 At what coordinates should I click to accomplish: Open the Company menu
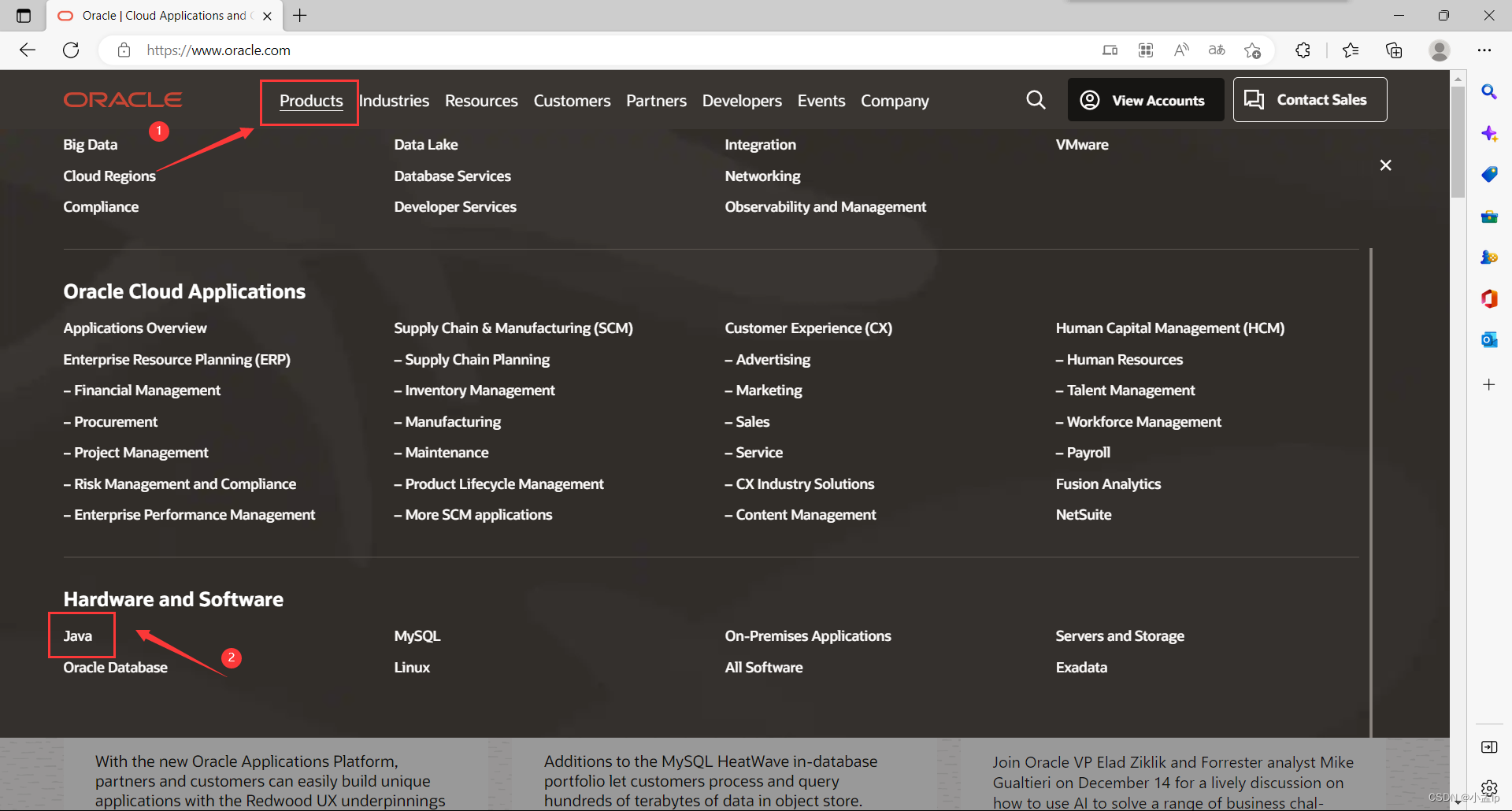pyautogui.click(x=895, y=101)
